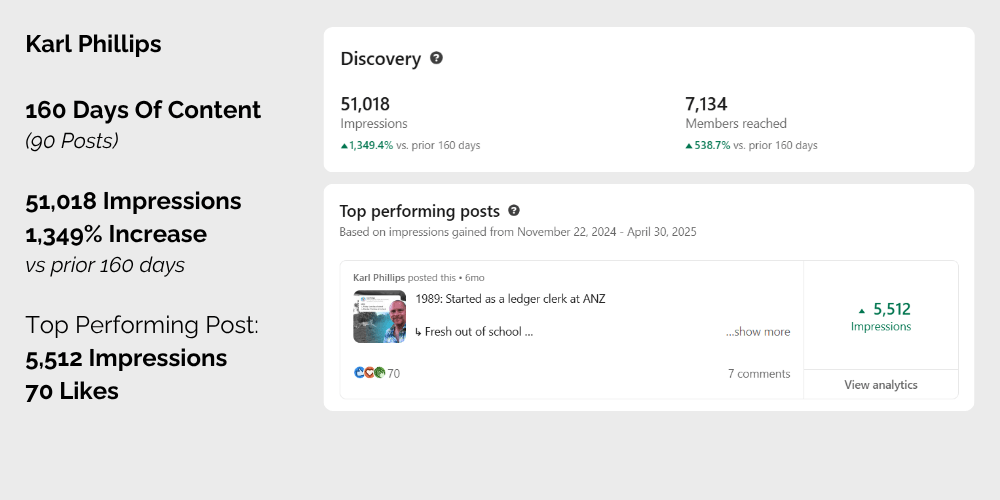
Task: Click the Discovery section heading
Action: [x=381, y=59]
